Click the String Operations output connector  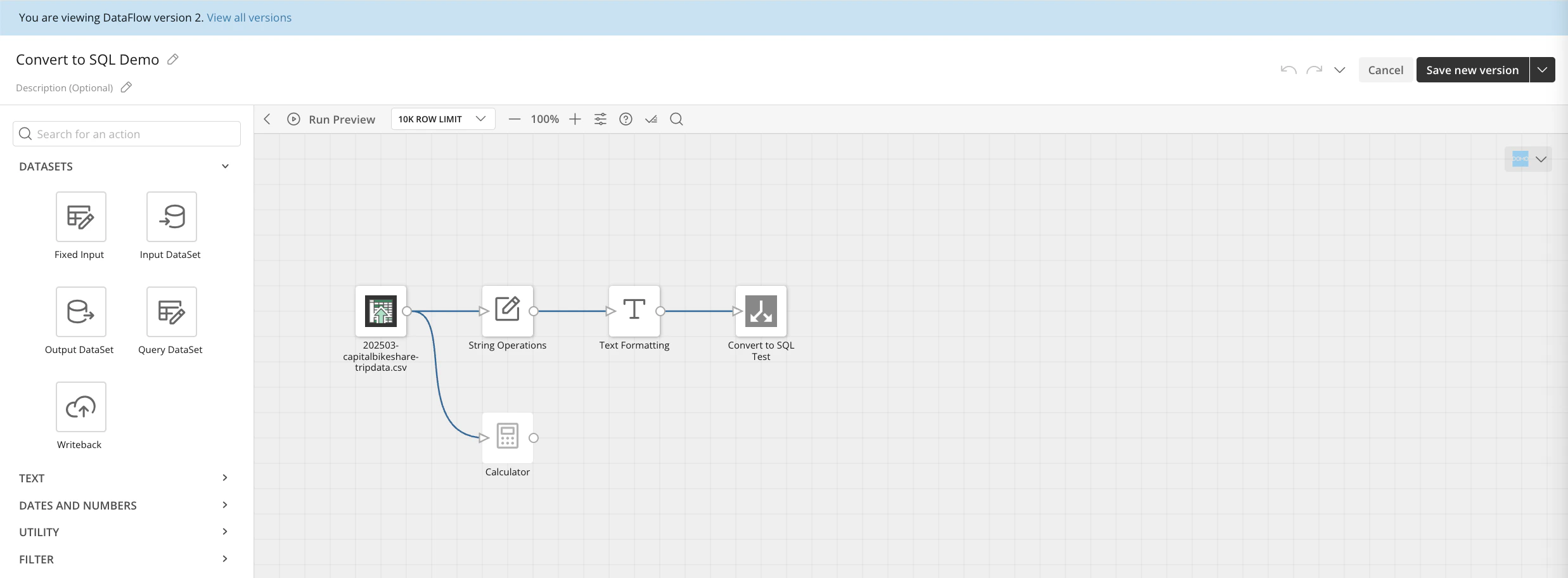[534, 311]
